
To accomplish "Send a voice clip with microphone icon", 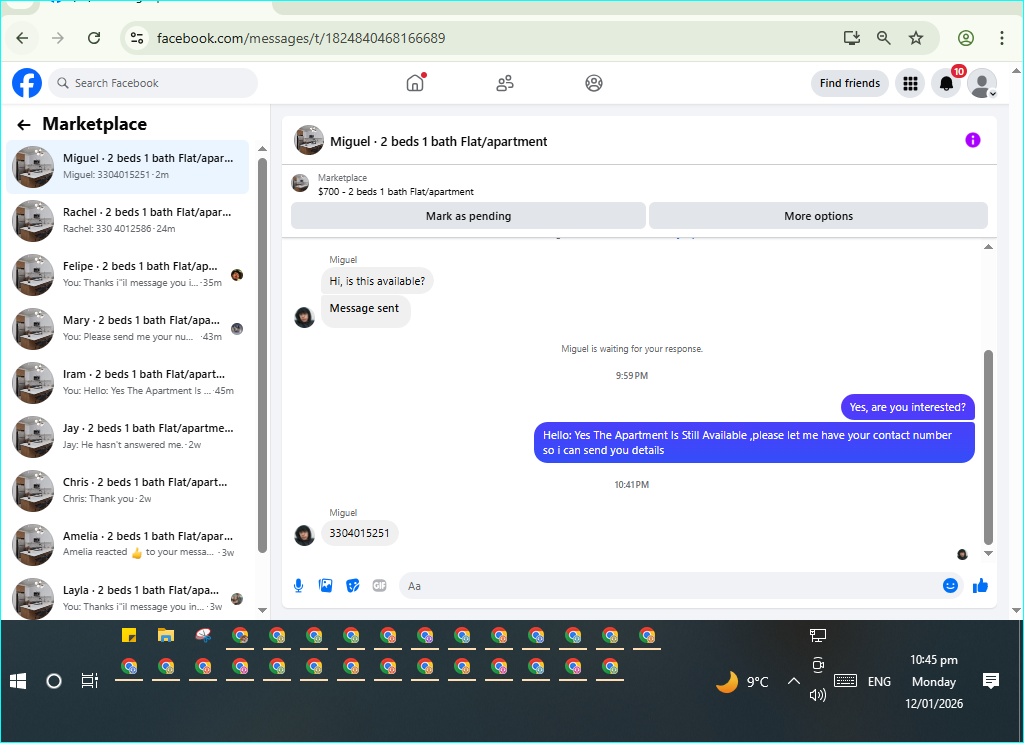I will coord(298,586).
